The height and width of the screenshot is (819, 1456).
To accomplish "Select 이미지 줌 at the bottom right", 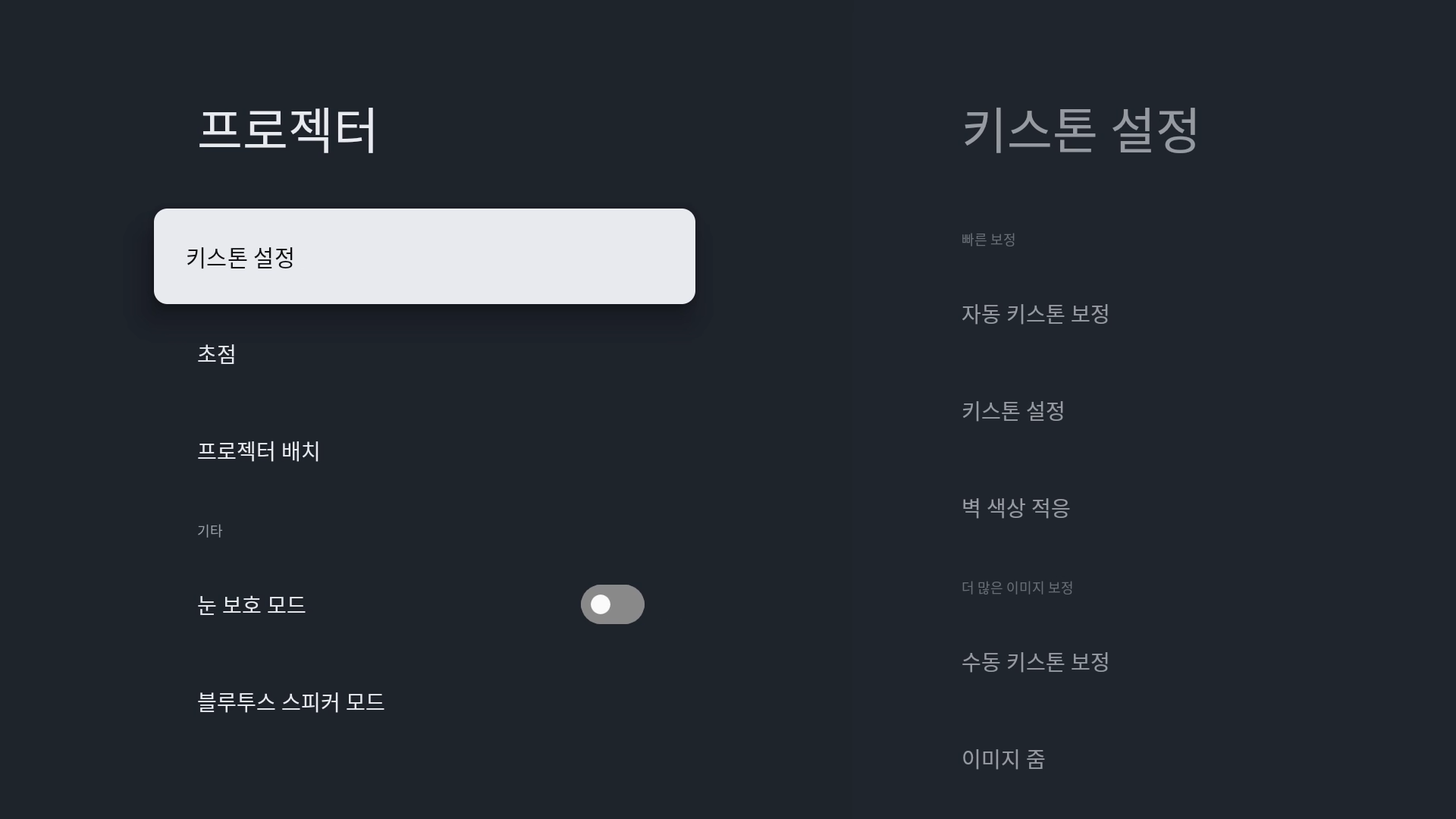I will (x=1003, y=758).
